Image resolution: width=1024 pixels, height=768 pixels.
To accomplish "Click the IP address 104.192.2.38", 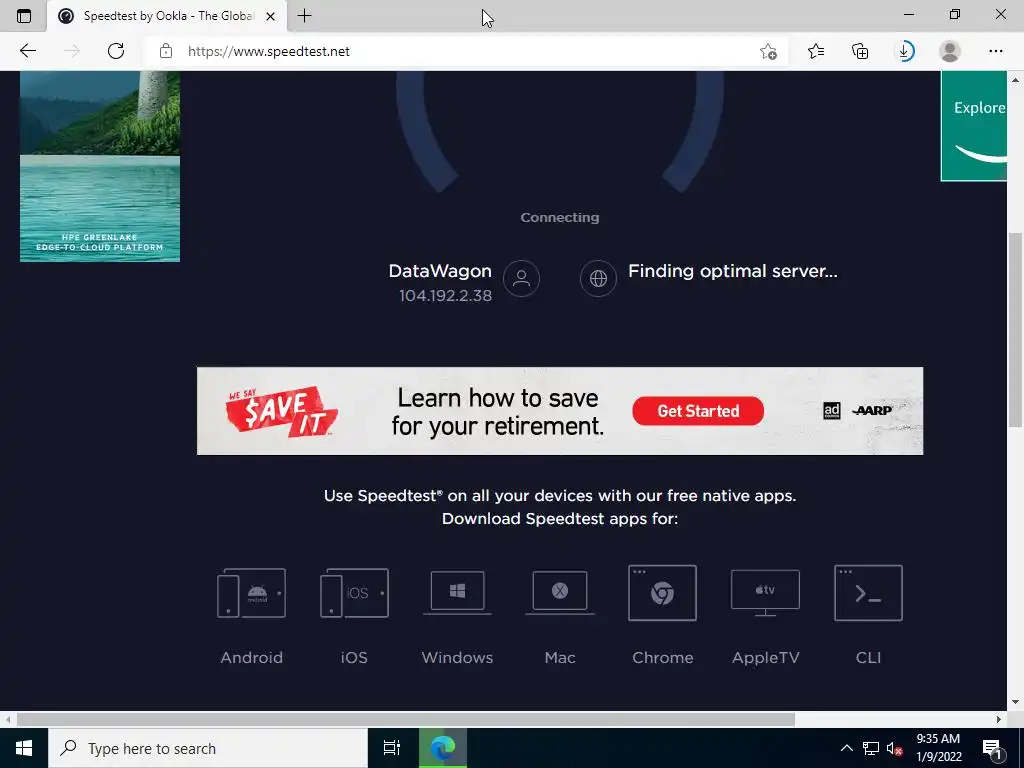I will 445,296.
